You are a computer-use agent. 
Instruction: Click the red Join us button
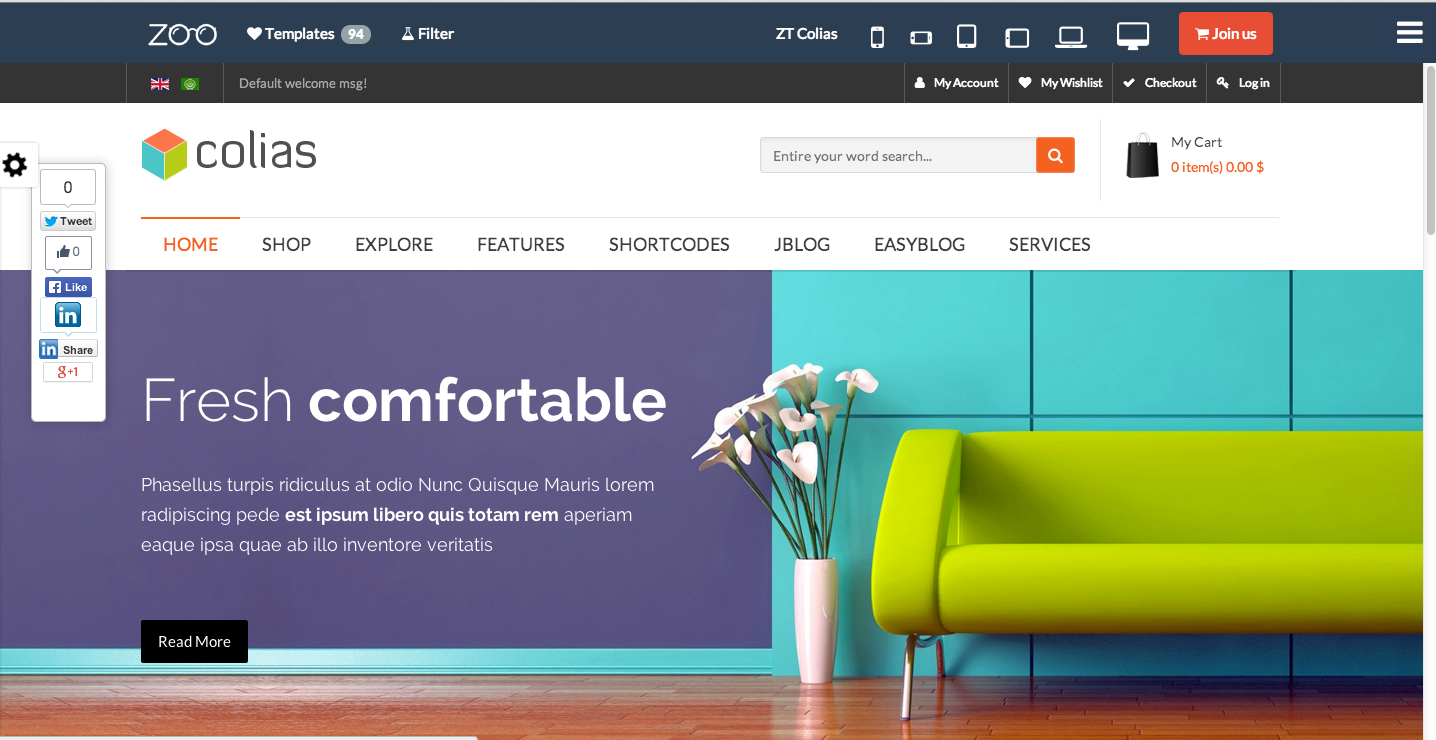[1225, 34]
